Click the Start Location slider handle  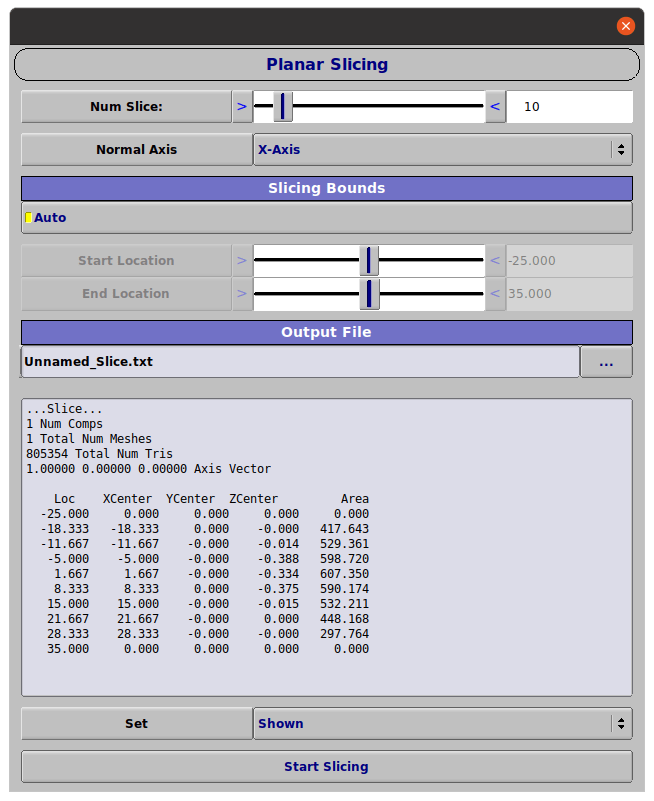coord(369,261)
